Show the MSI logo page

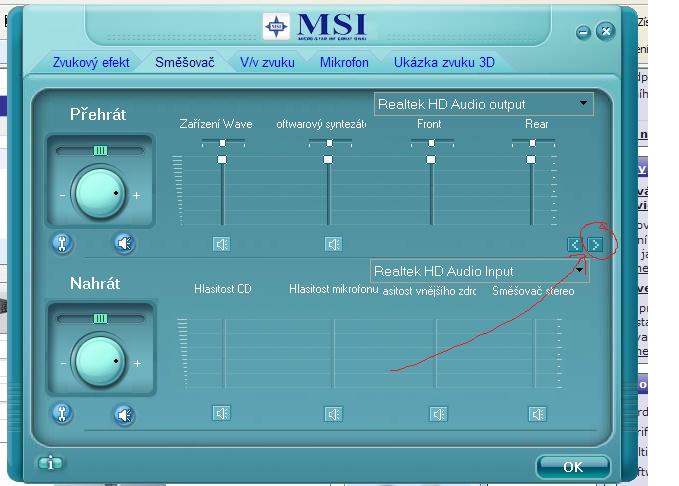[x=315, y=26]
